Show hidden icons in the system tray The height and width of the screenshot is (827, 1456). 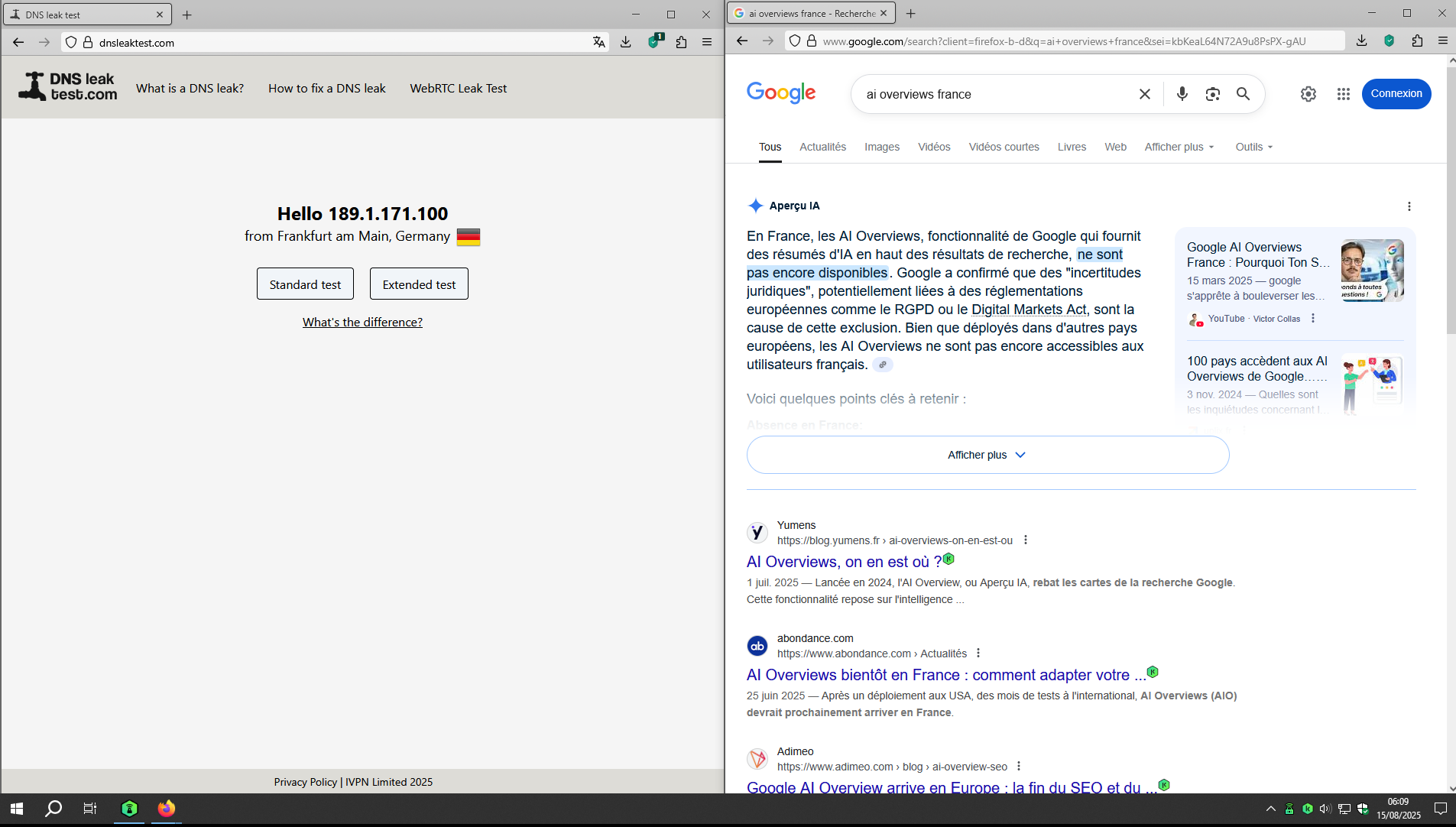(x=1270, y=809)
